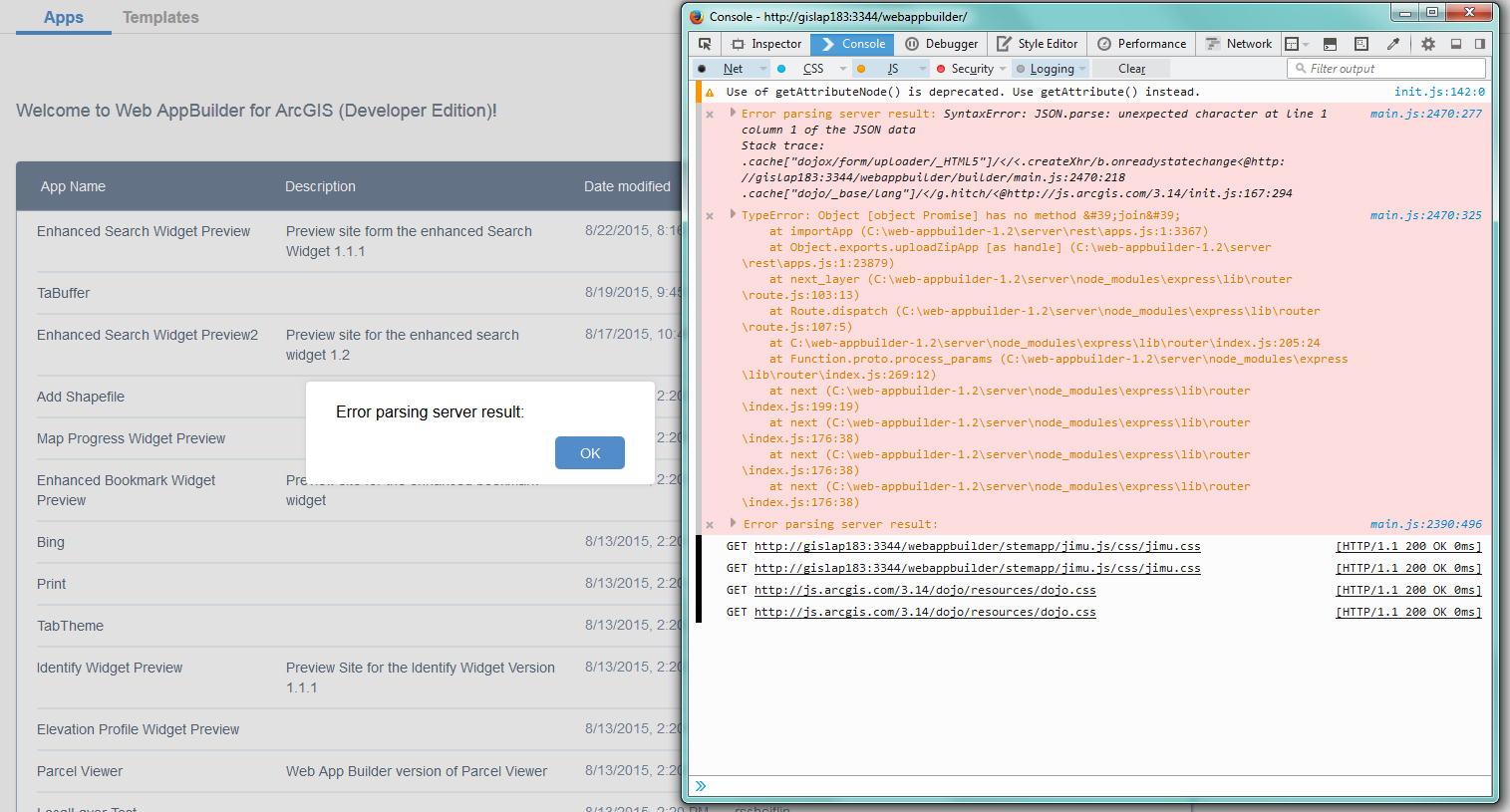Open first js.arcgis.com dojo.css URL link
1510x812 pixels.
click(925, 590)
